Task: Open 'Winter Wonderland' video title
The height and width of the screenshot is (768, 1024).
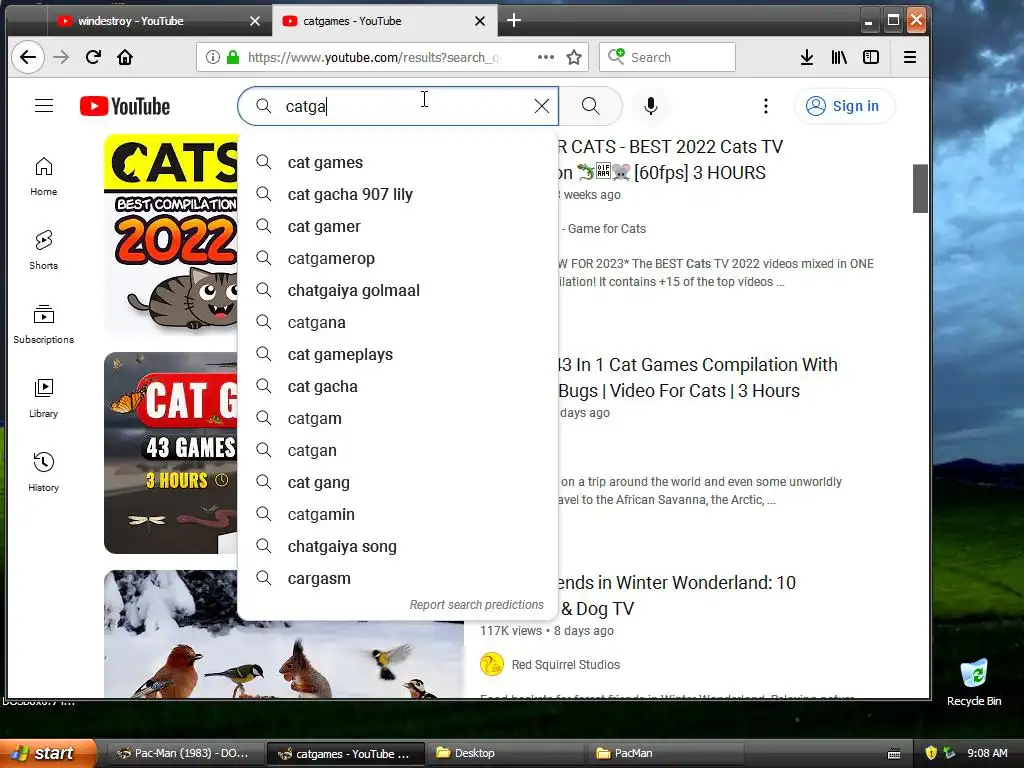Action: coord(677,596)
